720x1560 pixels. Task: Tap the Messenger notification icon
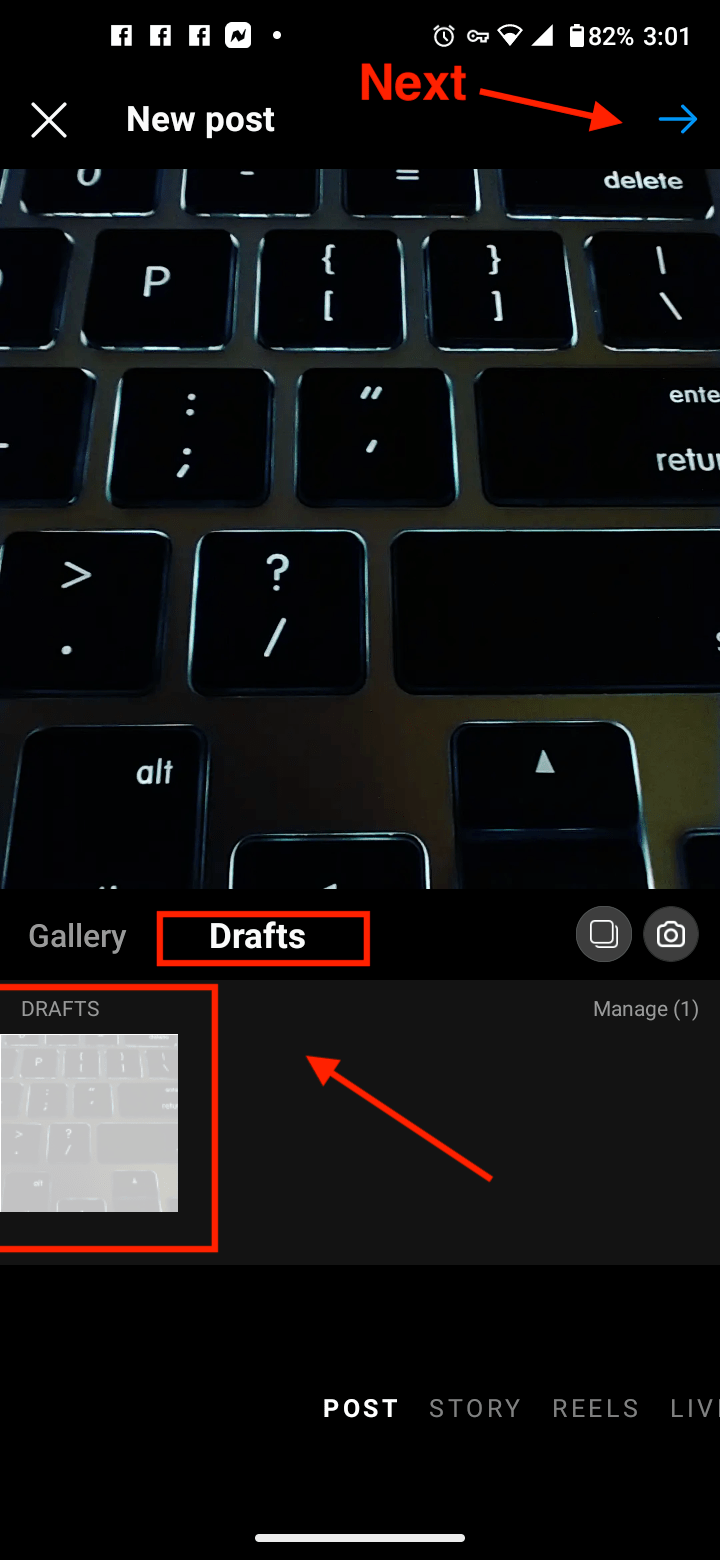pos(238,37)
